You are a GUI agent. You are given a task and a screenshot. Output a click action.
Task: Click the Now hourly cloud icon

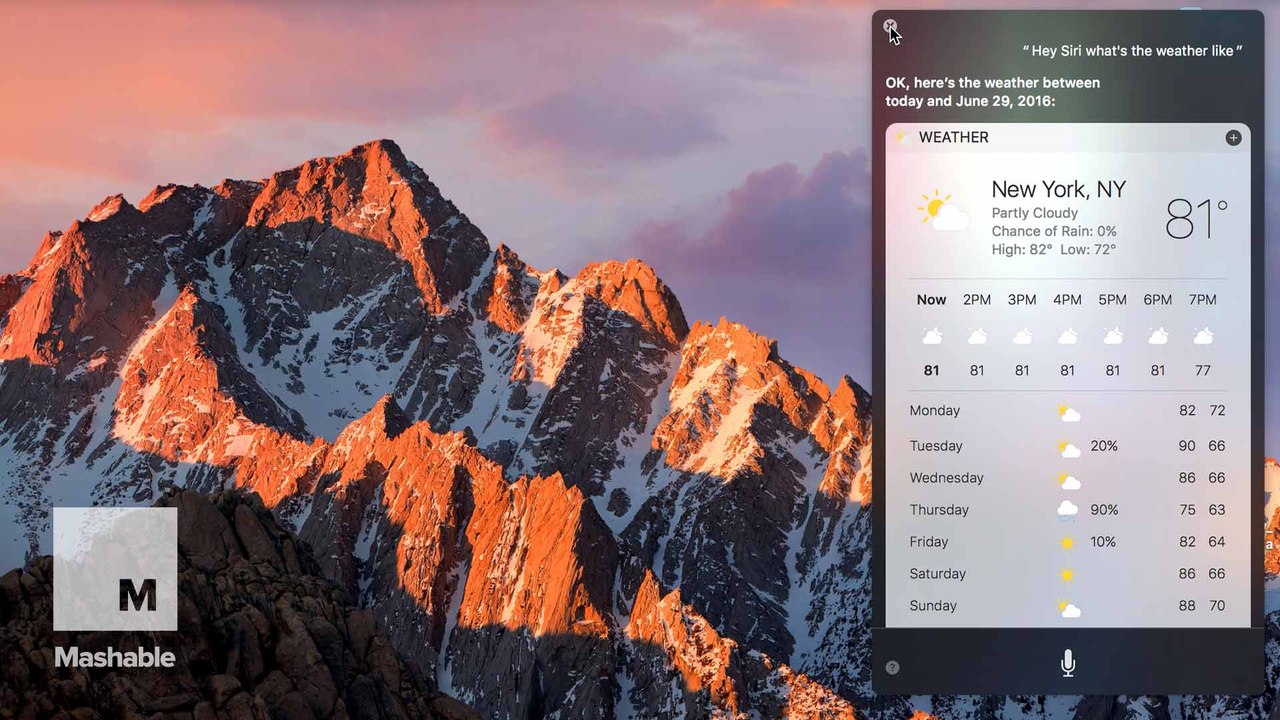[931, 336]
